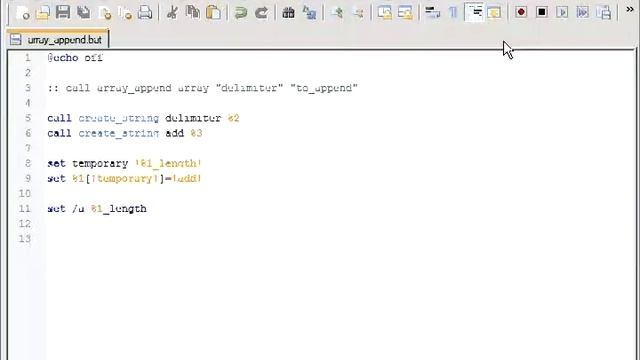Click line number 5 in the margin

pyautogui.click(x=28, y=118)
